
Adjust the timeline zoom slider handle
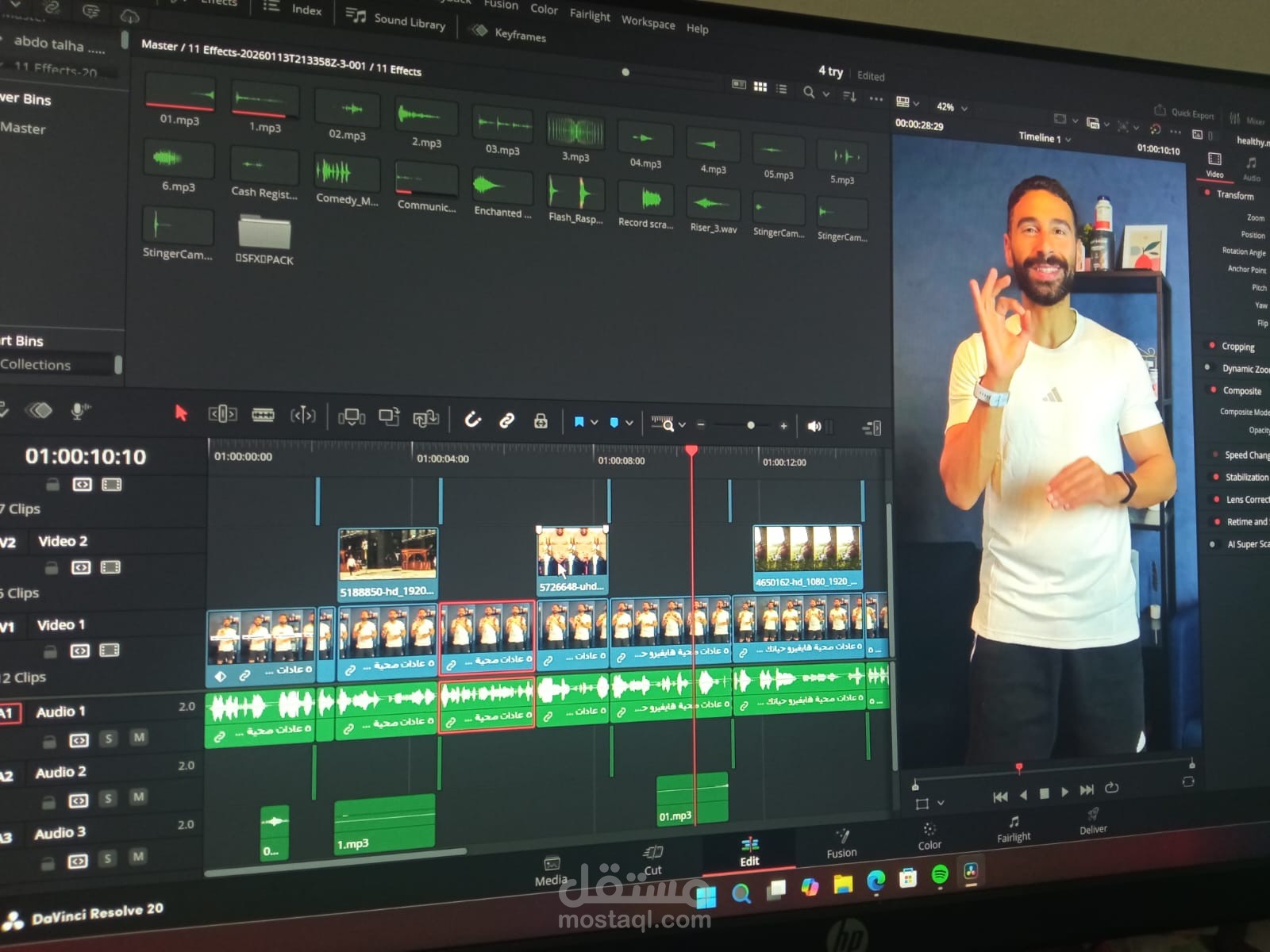(x=750, y=425)
